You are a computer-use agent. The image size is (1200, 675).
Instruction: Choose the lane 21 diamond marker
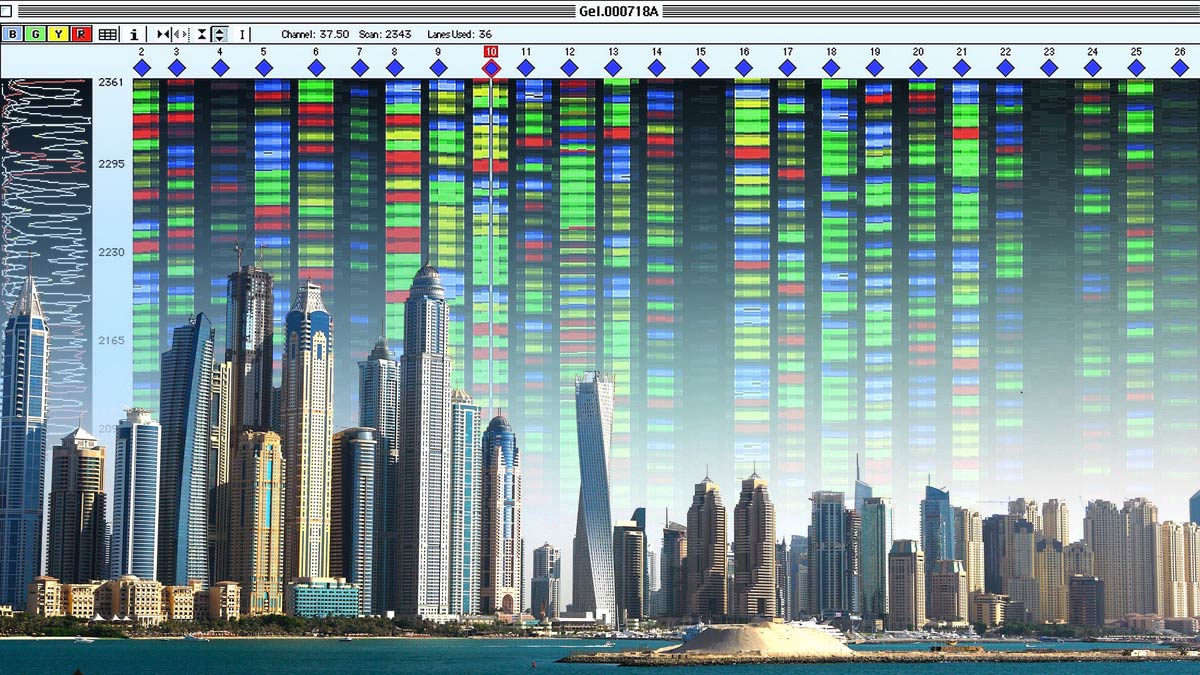(962, 67)
